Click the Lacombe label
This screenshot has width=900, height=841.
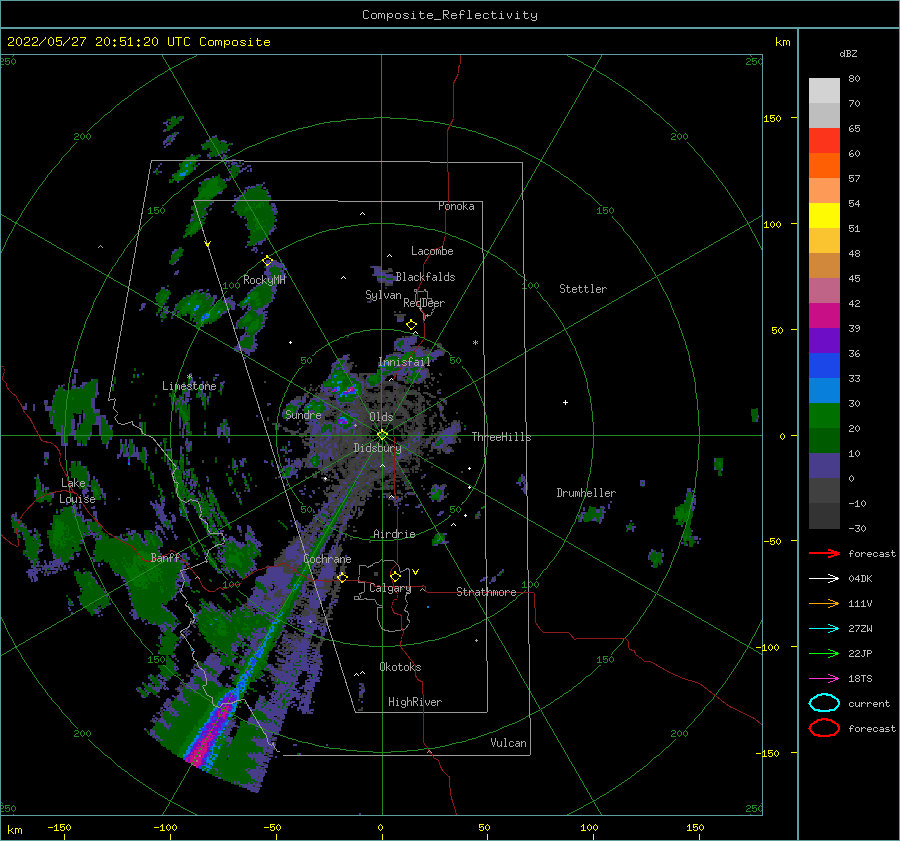point(432,251)
